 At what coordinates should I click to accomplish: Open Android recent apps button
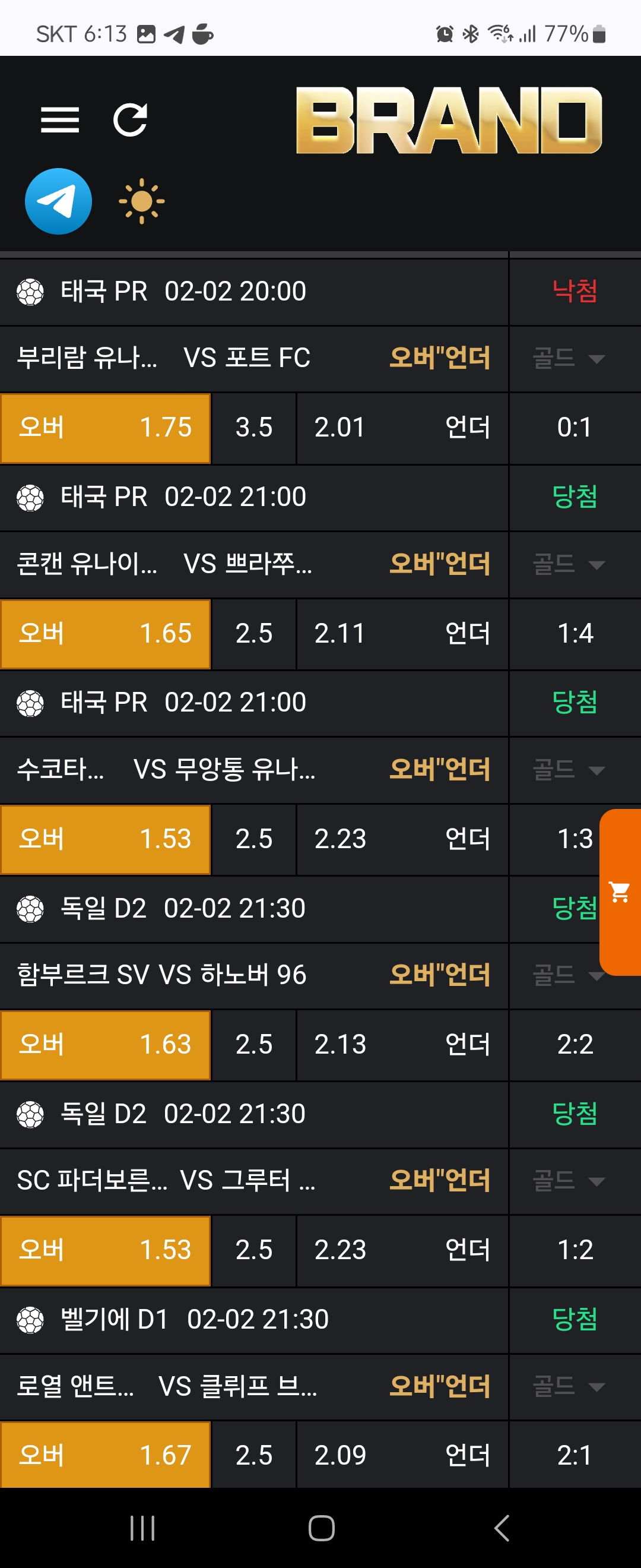point(142,1527)
